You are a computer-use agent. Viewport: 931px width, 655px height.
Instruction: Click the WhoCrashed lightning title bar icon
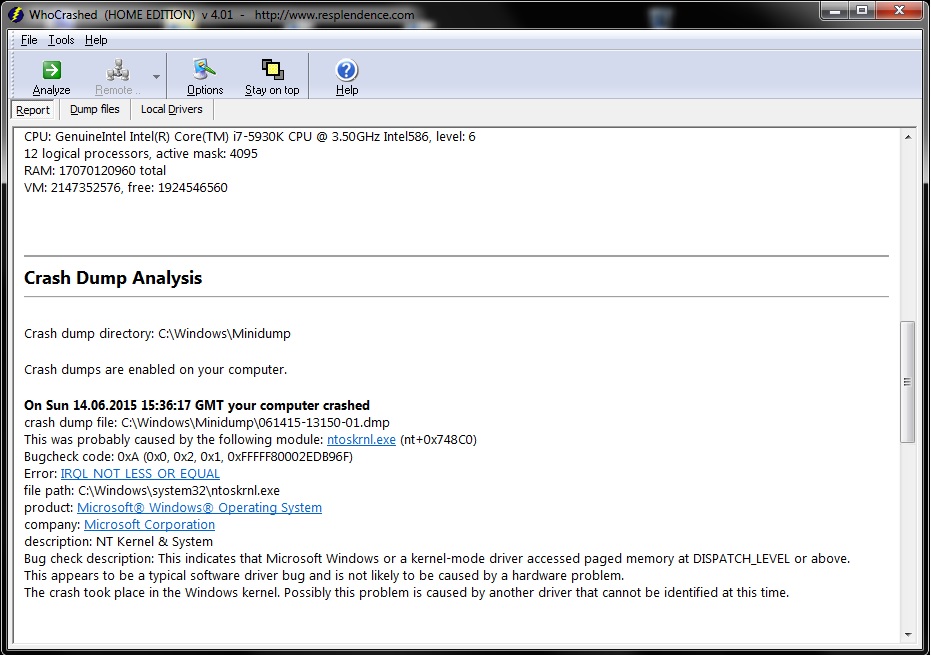(x=16, y=14)
